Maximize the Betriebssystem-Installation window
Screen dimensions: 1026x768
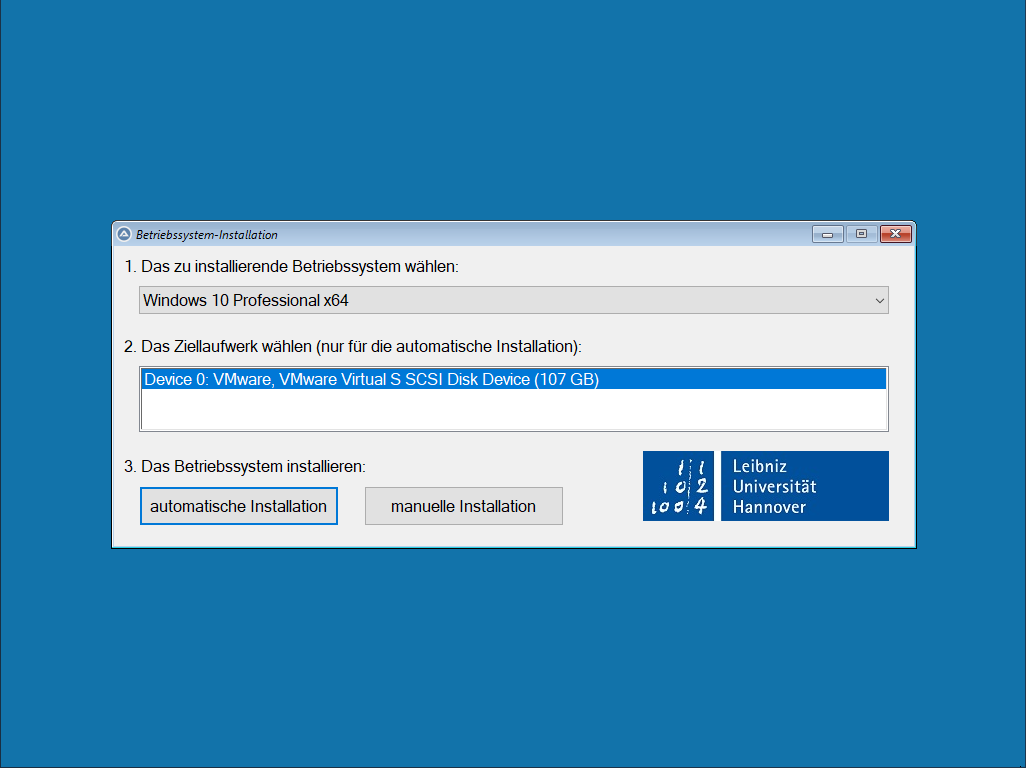point(862,234)
